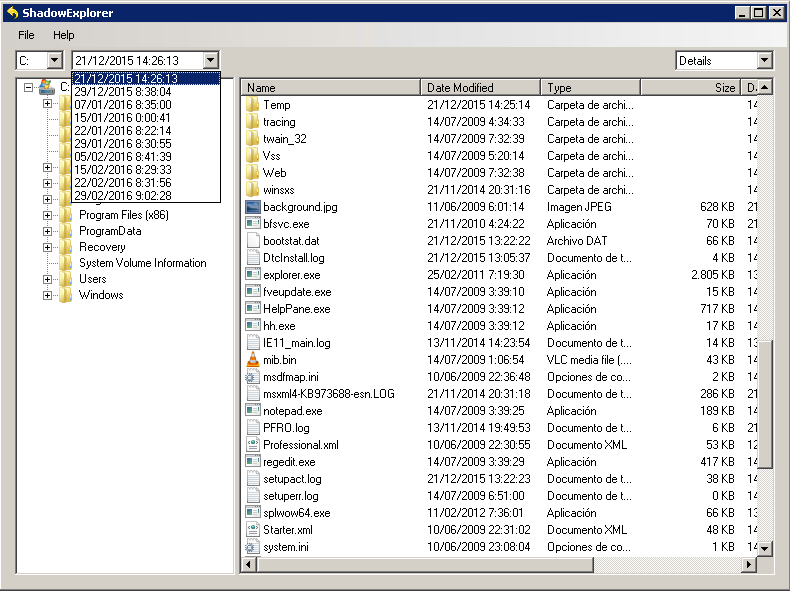
Task: Toggle the snapshot date dropdown arrow
Action: [211, 60]
